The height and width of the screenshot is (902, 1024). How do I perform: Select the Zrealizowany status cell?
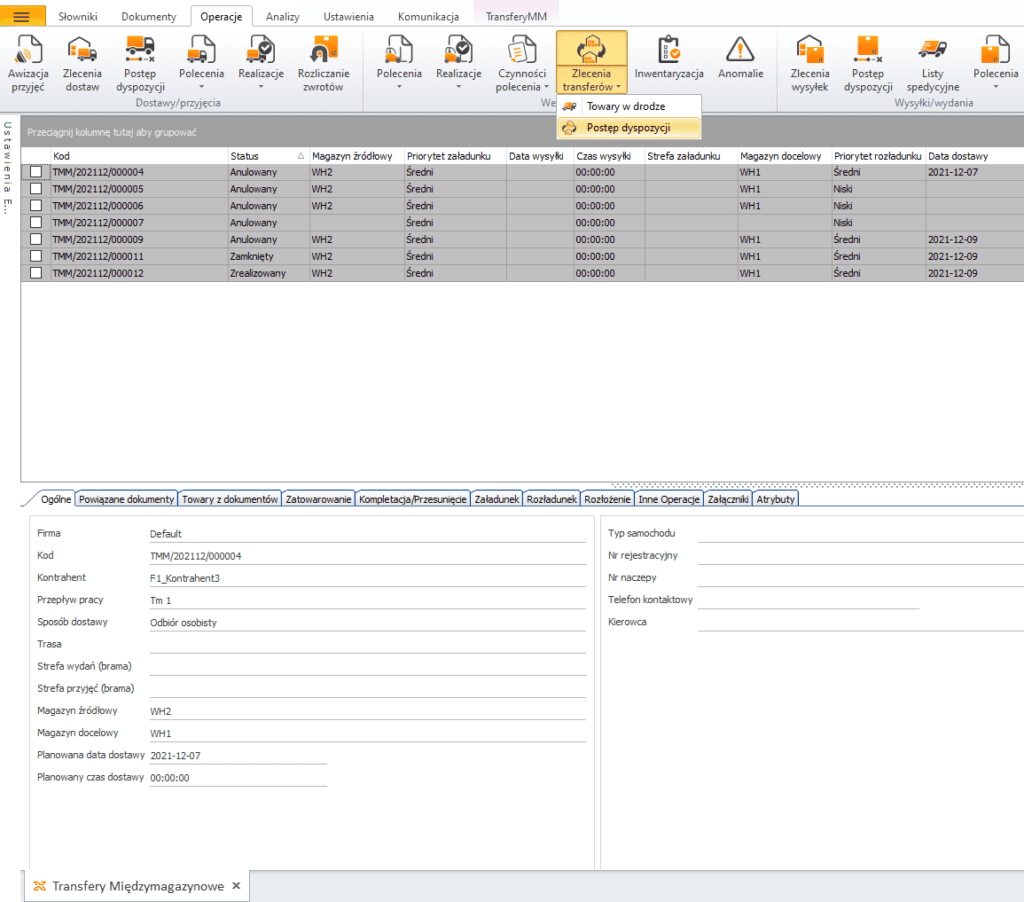point(268,273)
